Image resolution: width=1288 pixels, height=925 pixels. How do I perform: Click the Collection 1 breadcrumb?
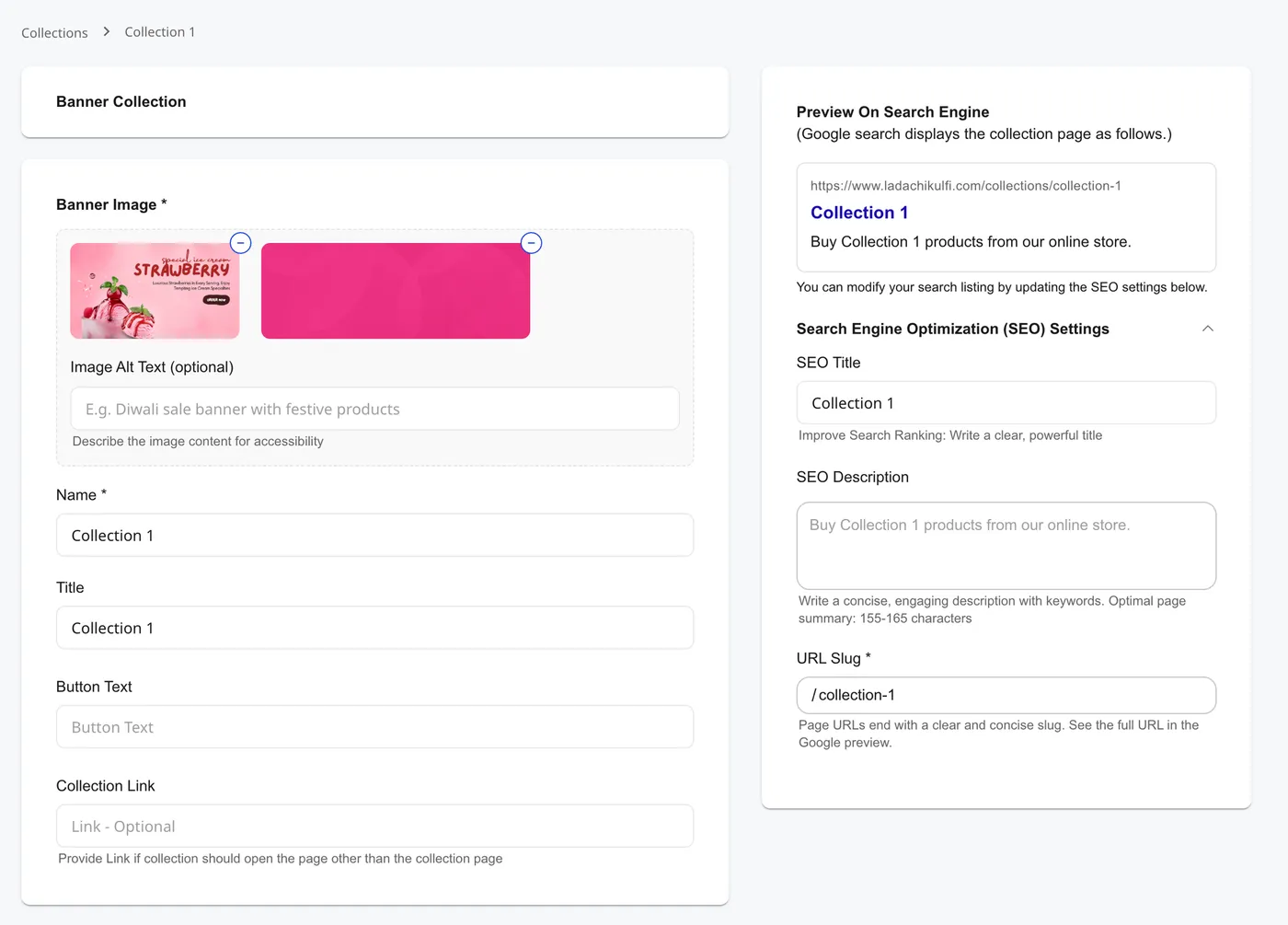[x=159, y=32]
